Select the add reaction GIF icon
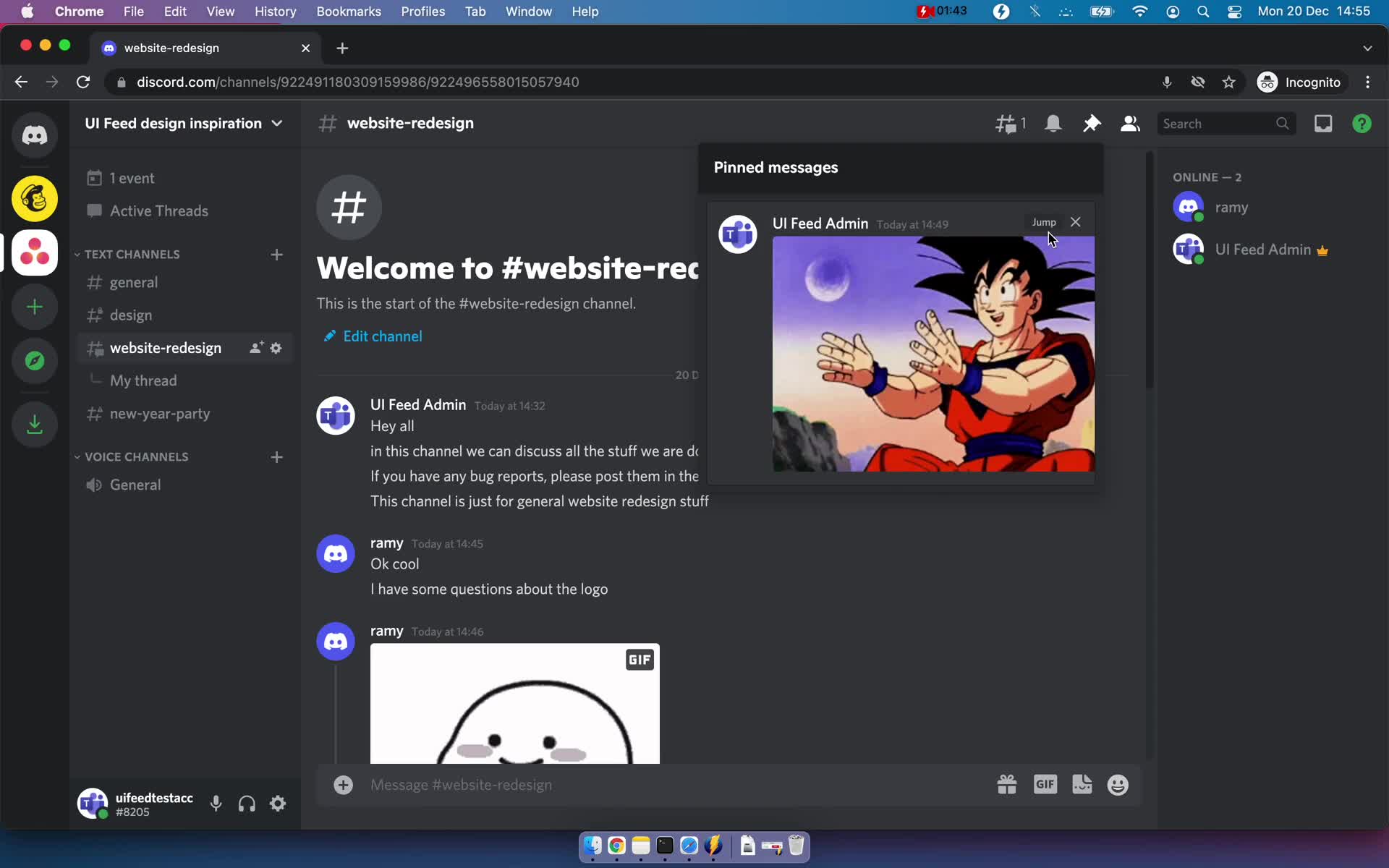 click(x=1045, y=785)
